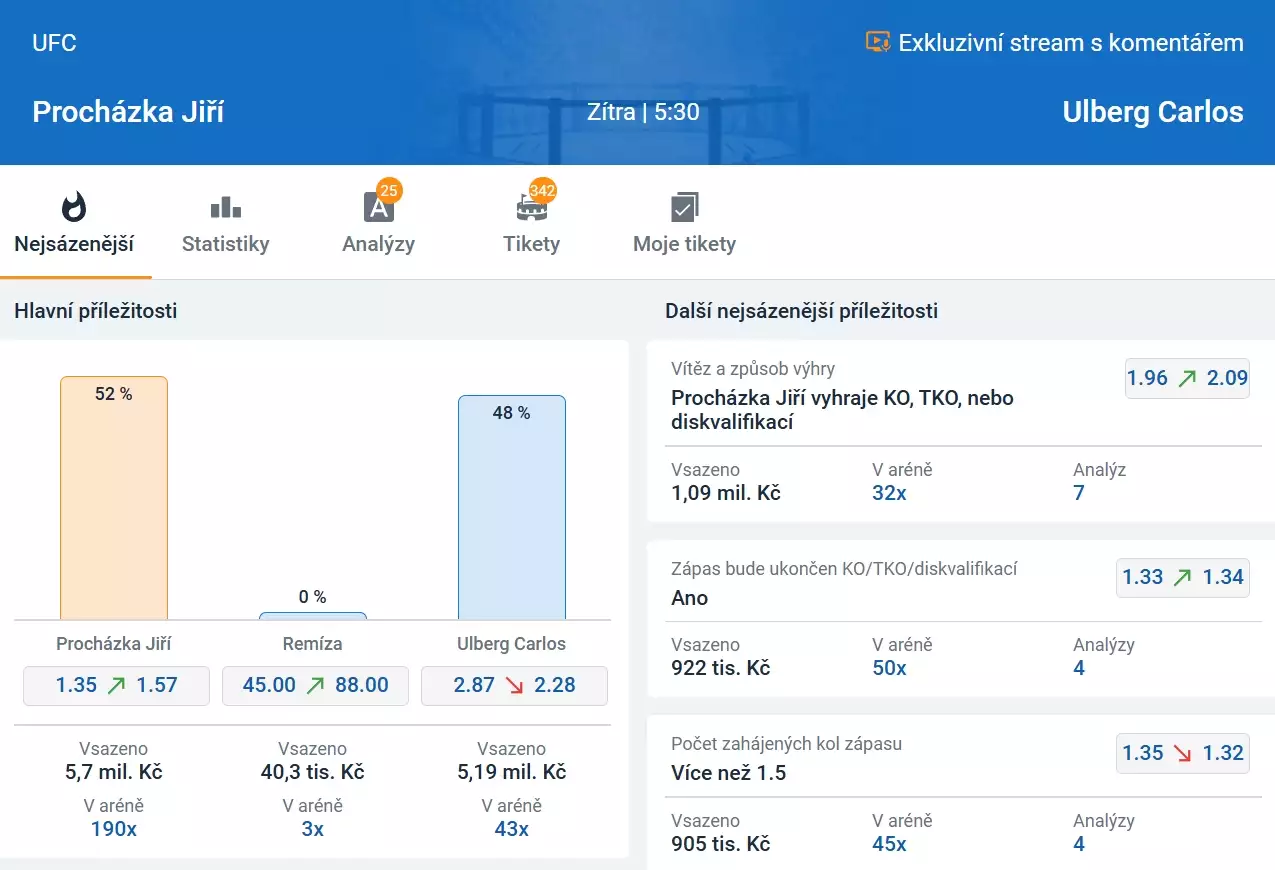Select Procházka Jiří odds 1.57
Screen dimensions: 1275x870
click(116, 685)
